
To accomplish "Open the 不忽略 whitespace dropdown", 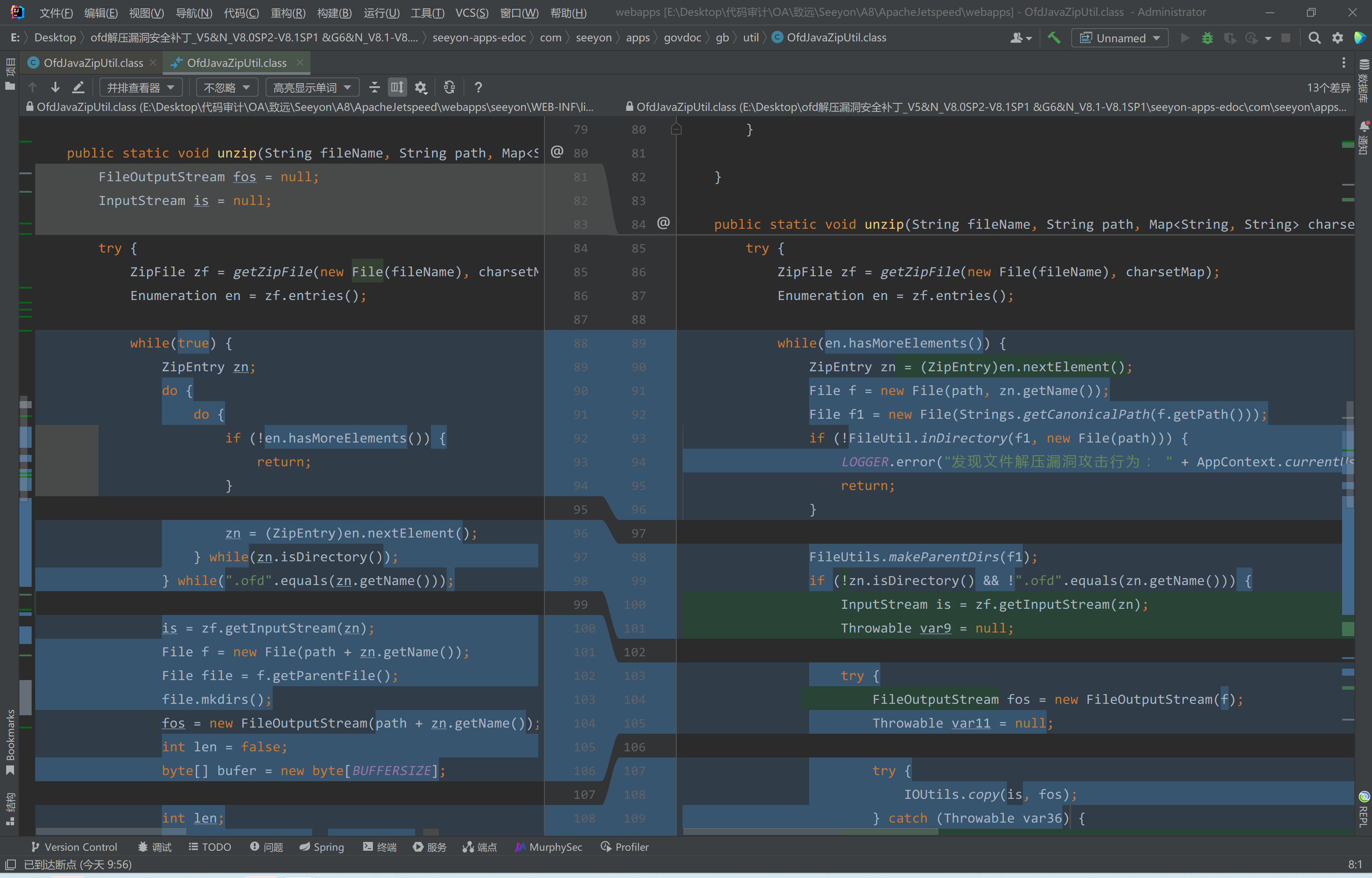I will coord(227,87).
